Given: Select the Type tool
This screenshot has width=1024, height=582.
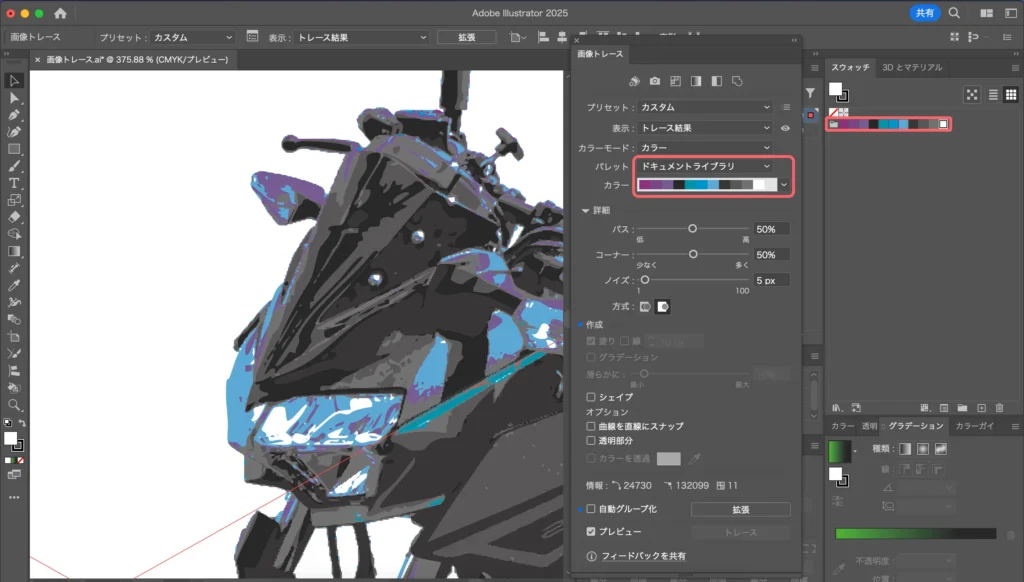Looking at the screenshot, I should pos(14,183).
